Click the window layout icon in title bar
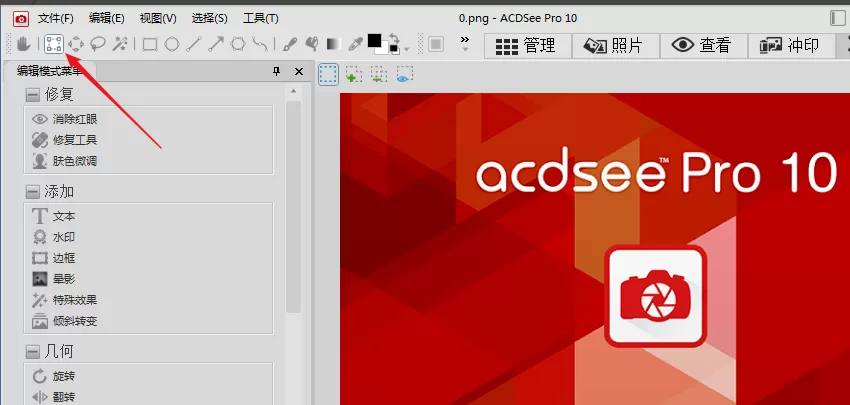 [x=838, y=18]
